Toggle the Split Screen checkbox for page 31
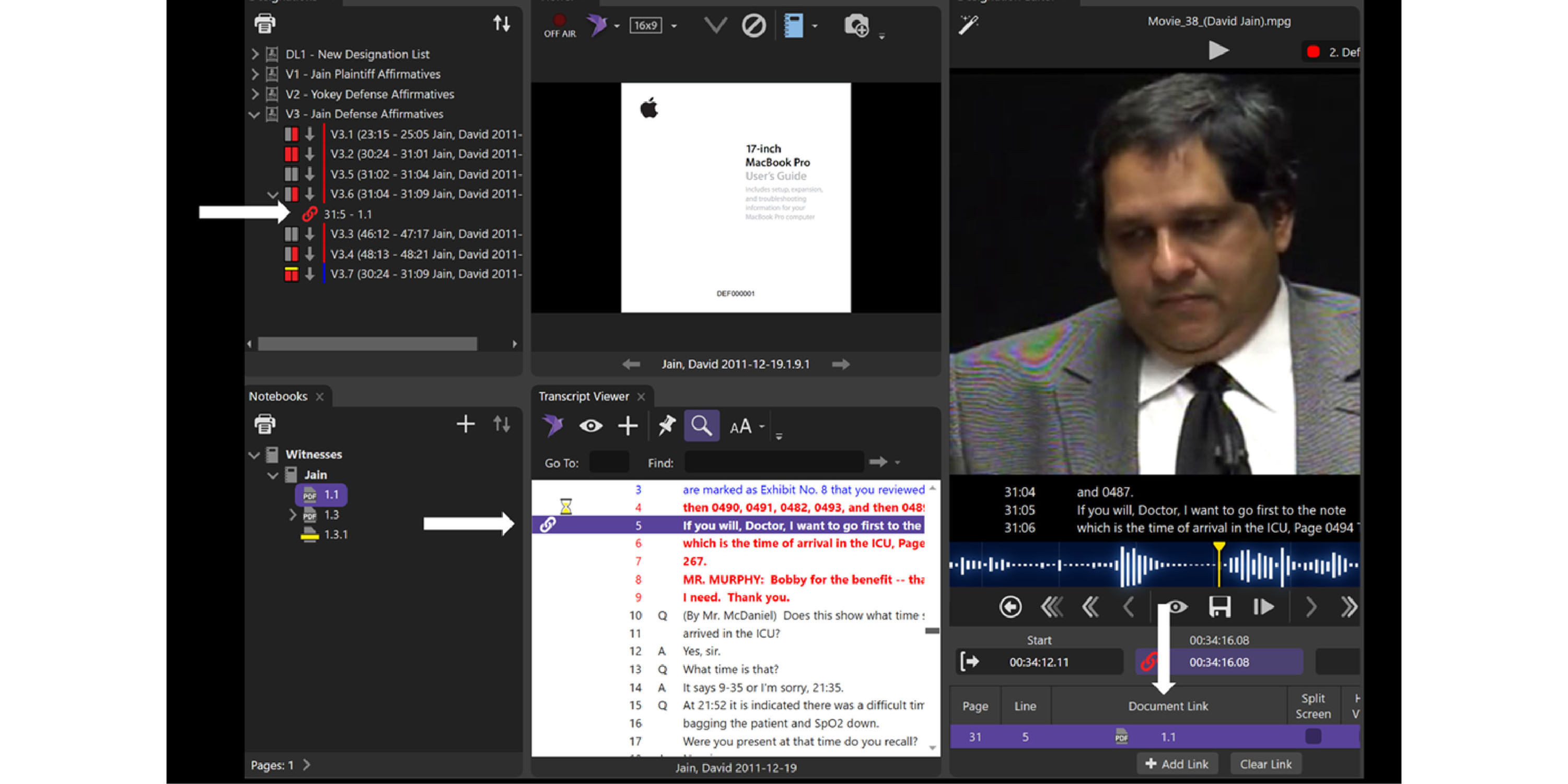 pos(1313,736)
